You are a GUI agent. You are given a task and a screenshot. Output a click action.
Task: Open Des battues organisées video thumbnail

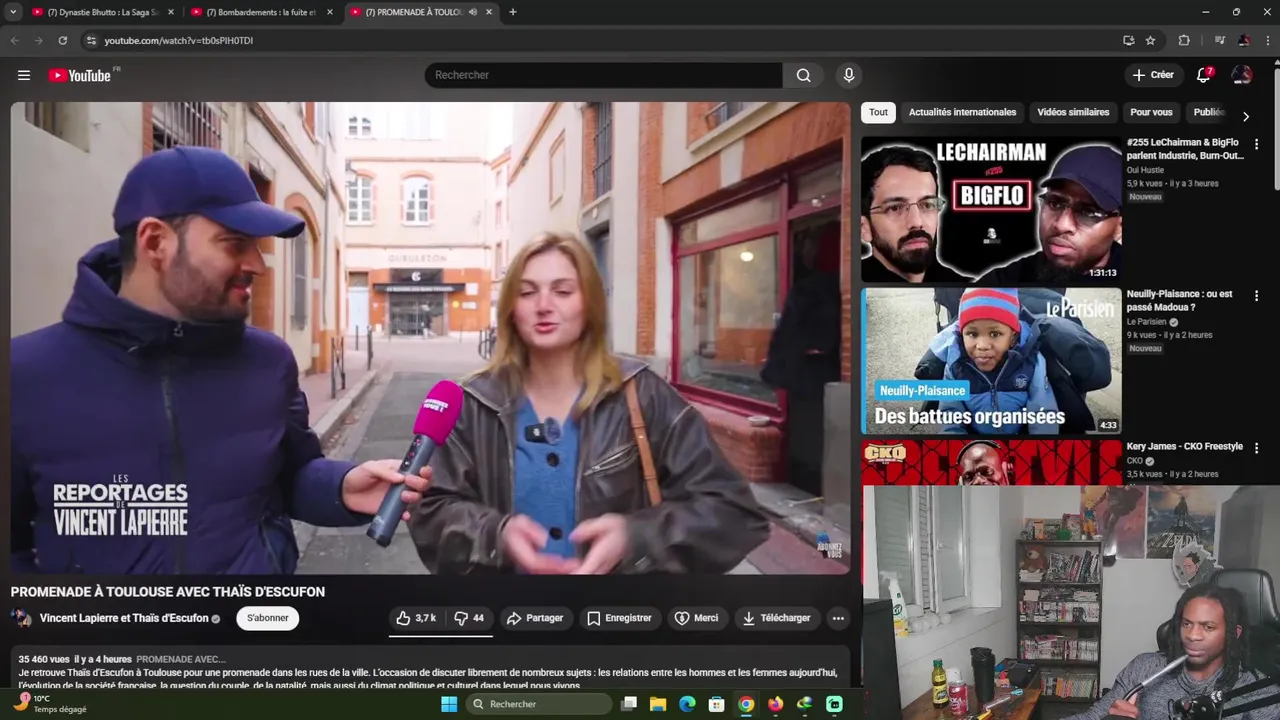click(x=991, y=361)
